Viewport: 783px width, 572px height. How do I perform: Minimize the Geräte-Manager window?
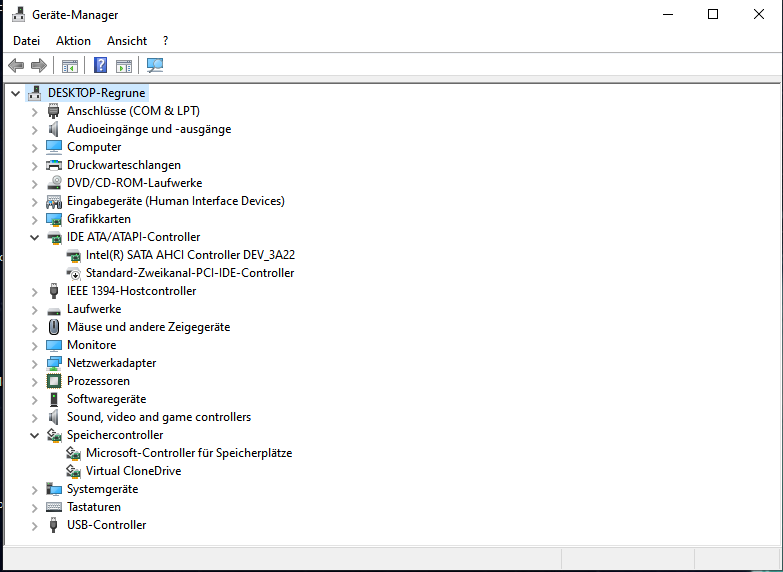click(x=668, y=14)
